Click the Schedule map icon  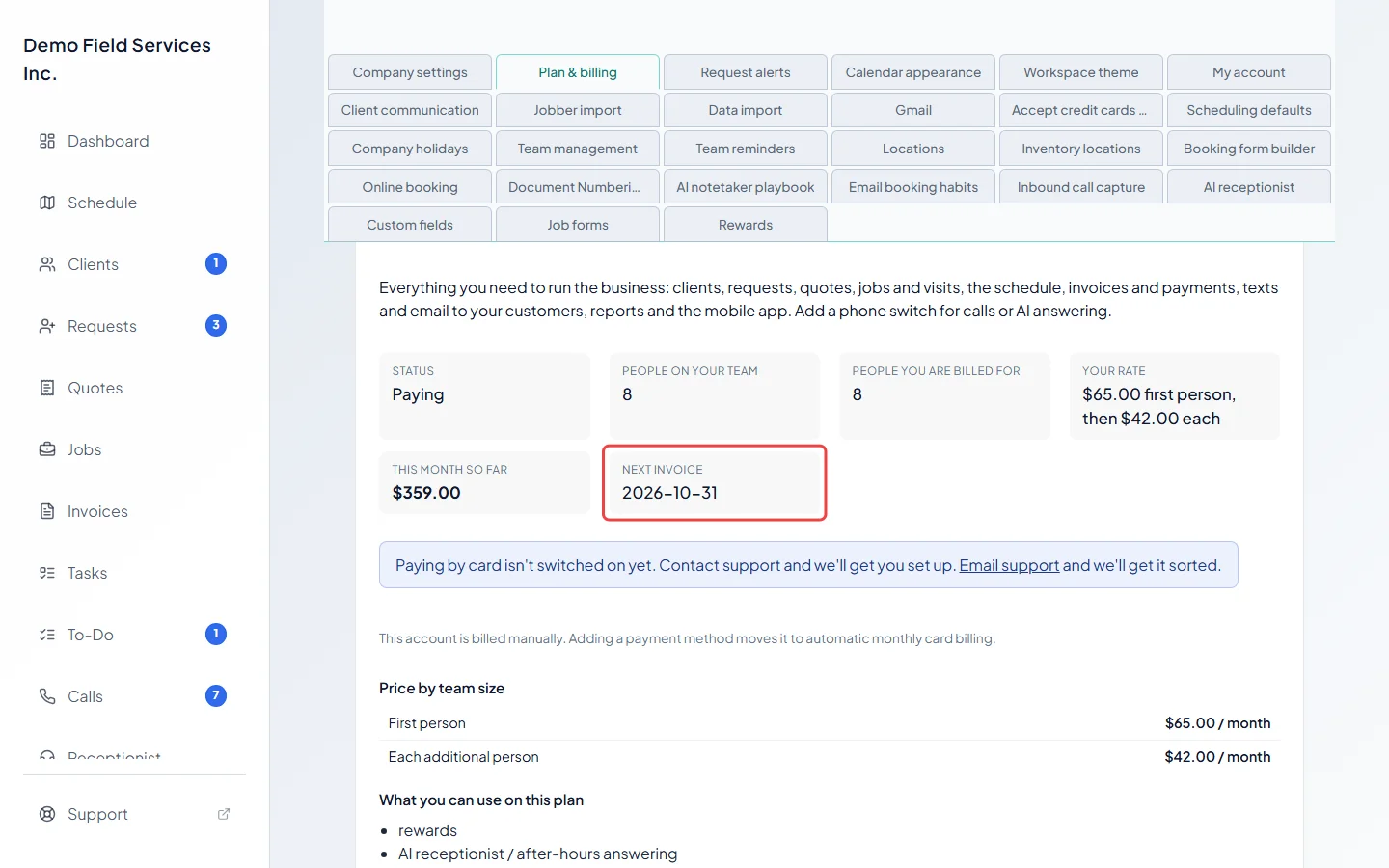point(47,203)
